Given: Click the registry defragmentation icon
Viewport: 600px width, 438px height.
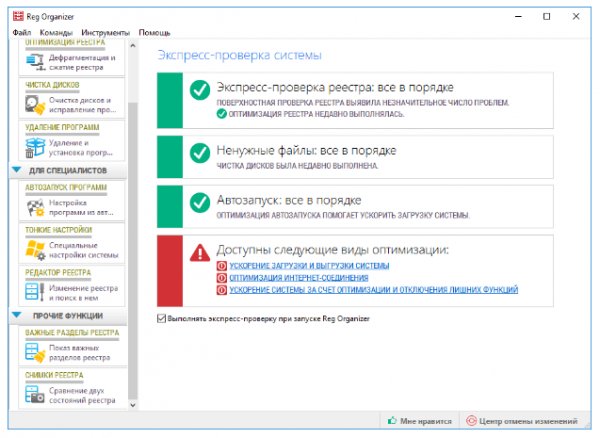Looking at the screenshot, I should click(36, 62).
